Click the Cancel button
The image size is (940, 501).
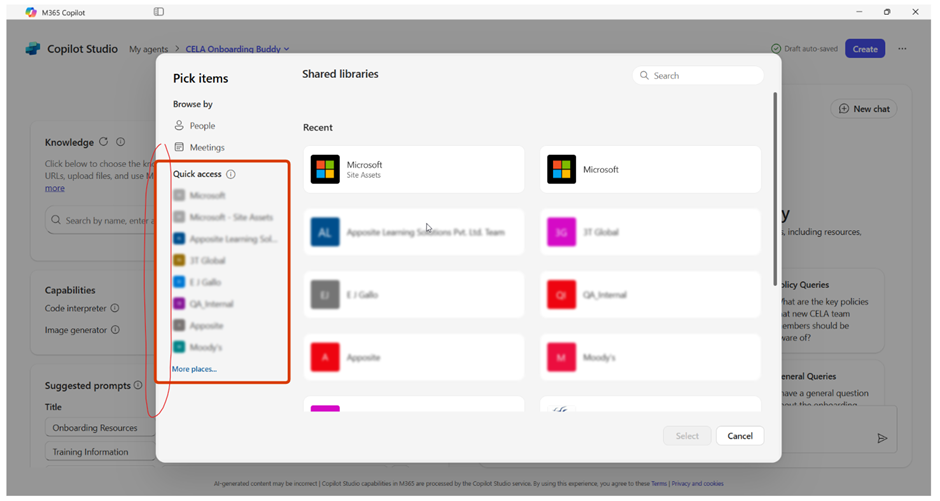click(740, 436)
